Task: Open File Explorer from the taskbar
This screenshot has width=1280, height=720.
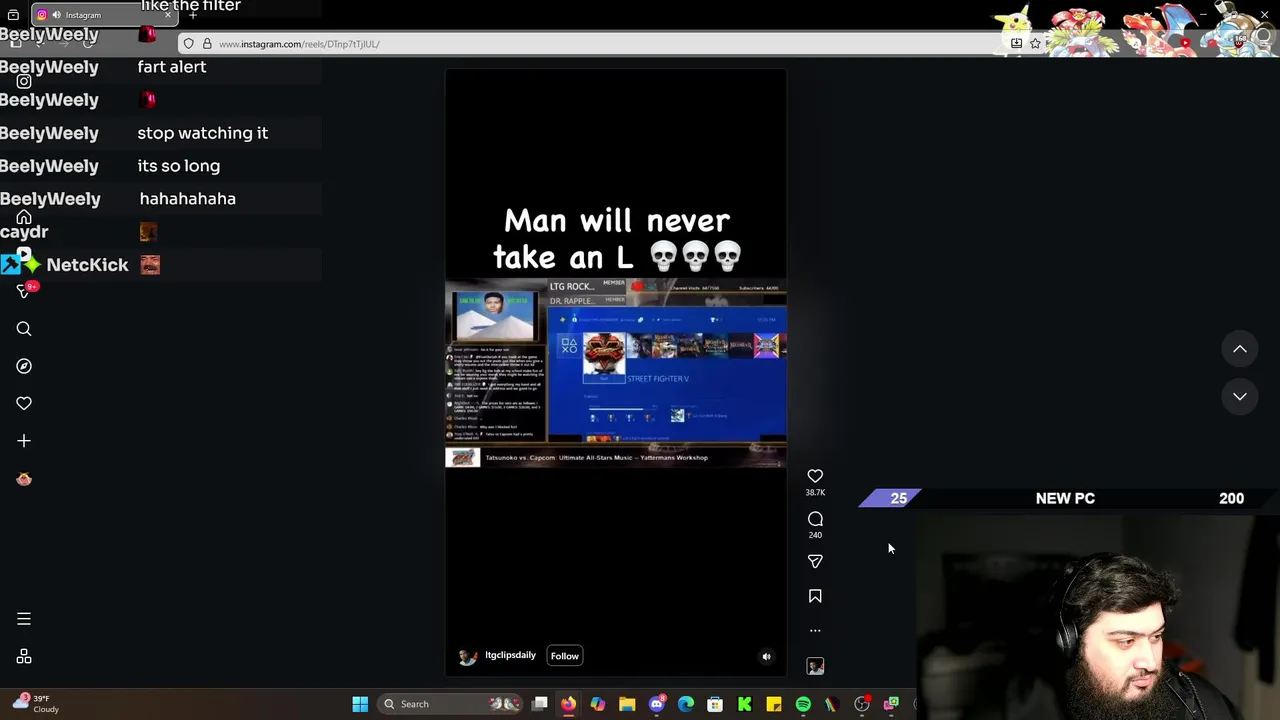Action: [627, 704]
